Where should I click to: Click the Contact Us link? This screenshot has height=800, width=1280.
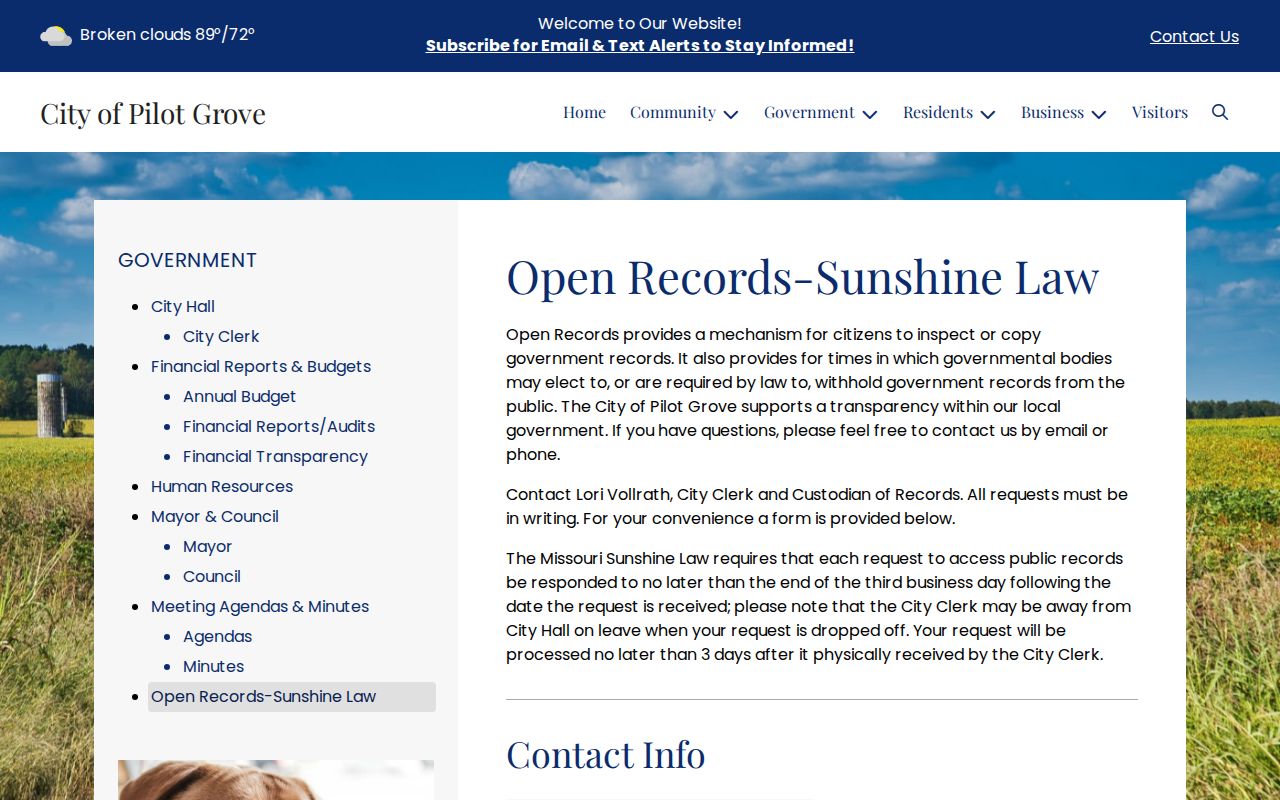[1194, 36]
